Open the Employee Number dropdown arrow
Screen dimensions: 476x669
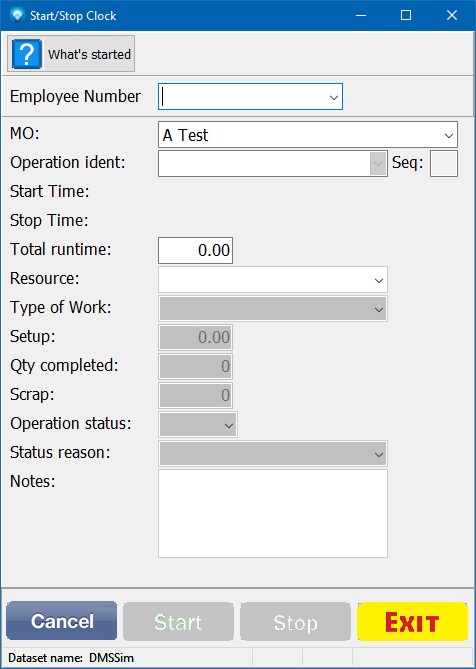click(334, 97)
